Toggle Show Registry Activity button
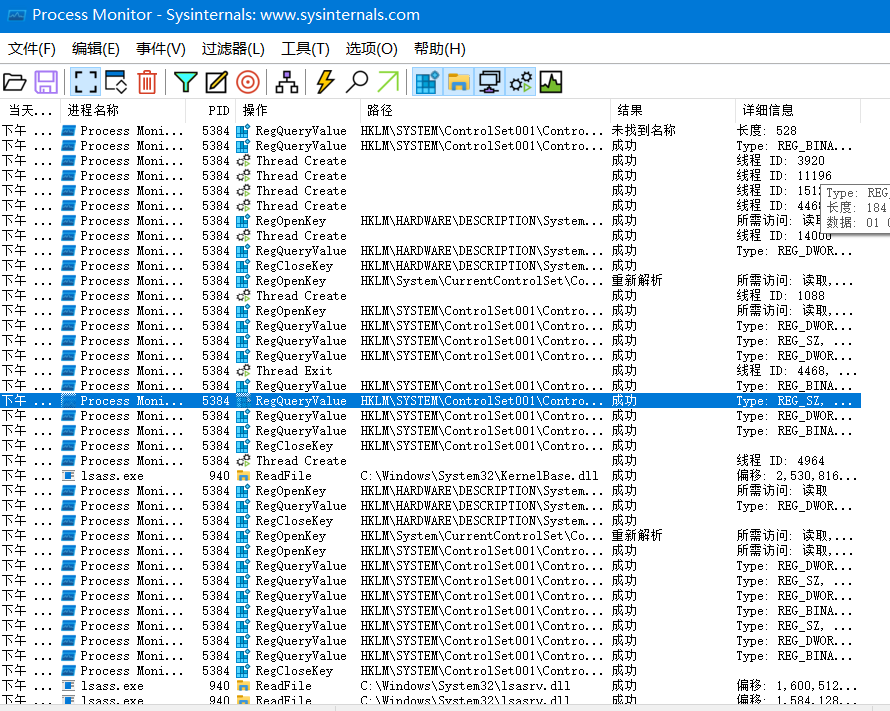 [x=427, y=82]
